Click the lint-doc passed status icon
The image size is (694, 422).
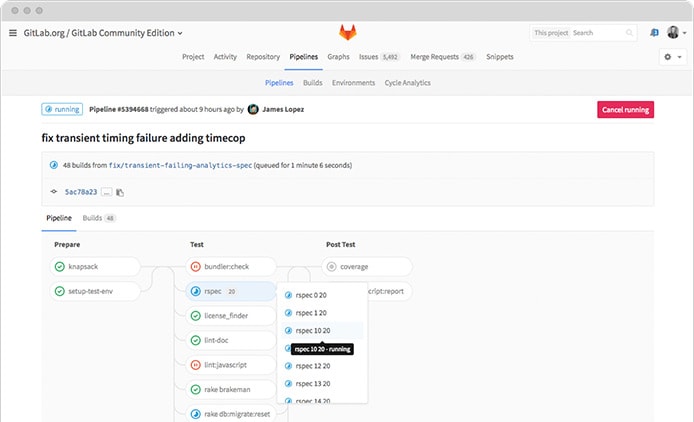pos(195,340)
